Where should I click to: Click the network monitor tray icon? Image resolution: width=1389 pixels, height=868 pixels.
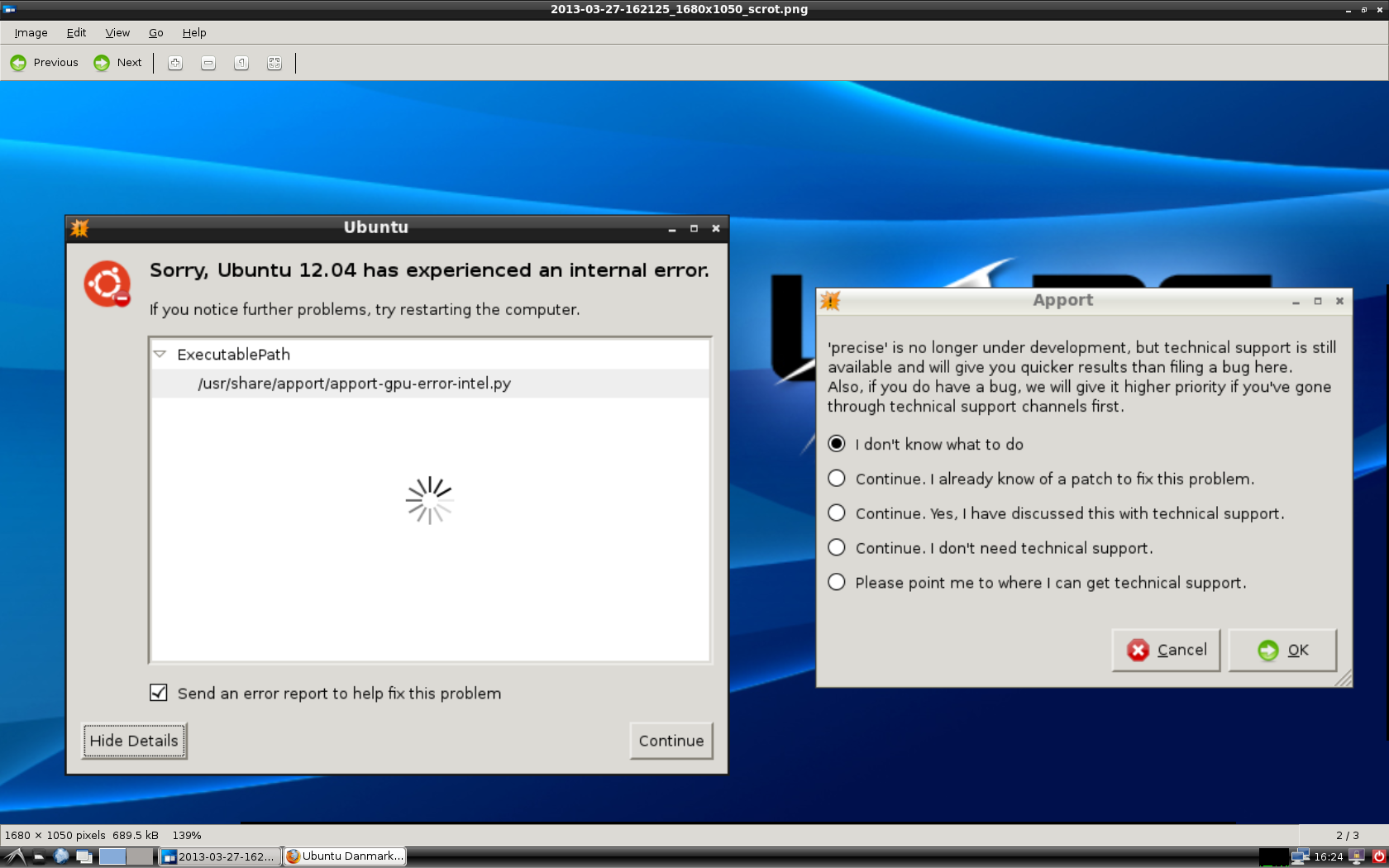1301,856
